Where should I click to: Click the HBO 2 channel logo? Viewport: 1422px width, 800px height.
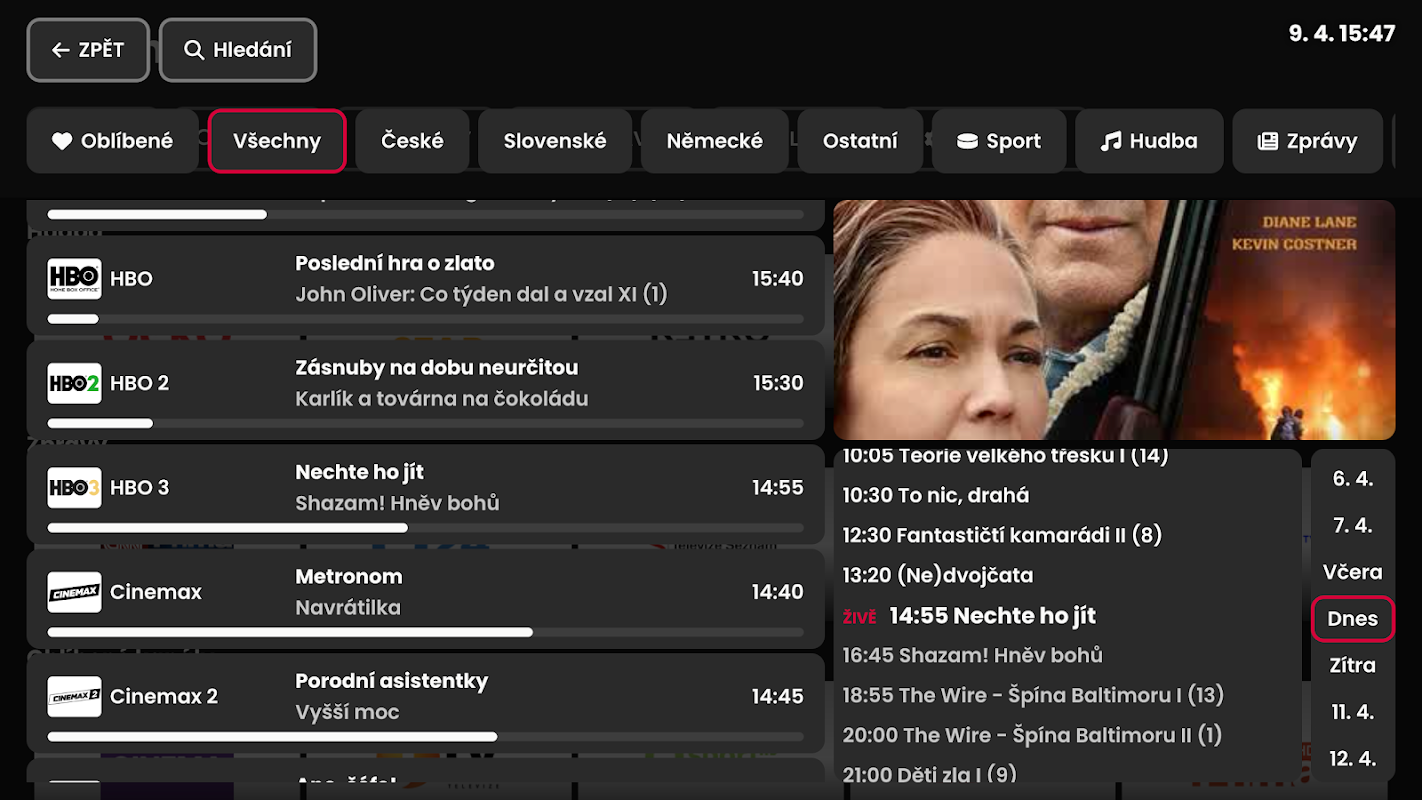(x=74, y=383)
